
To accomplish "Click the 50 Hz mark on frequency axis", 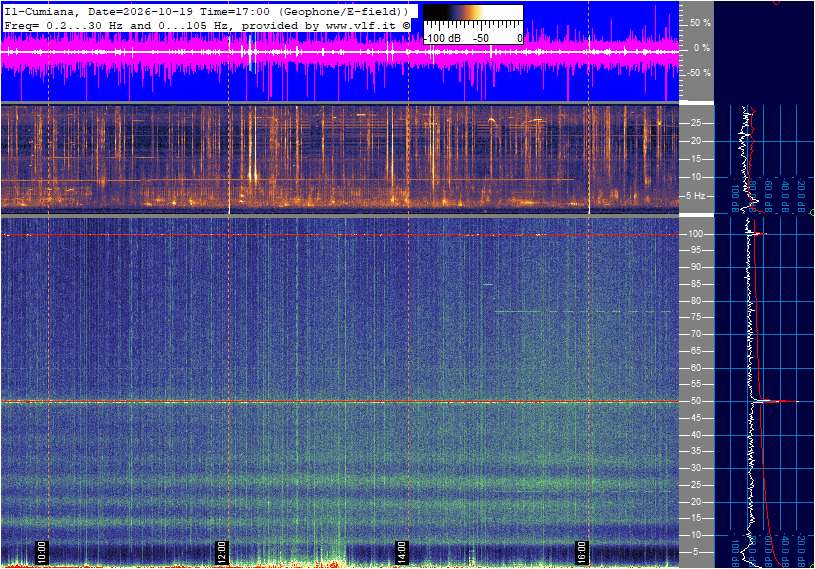I will pyautogui.click(x=695, y=401).
